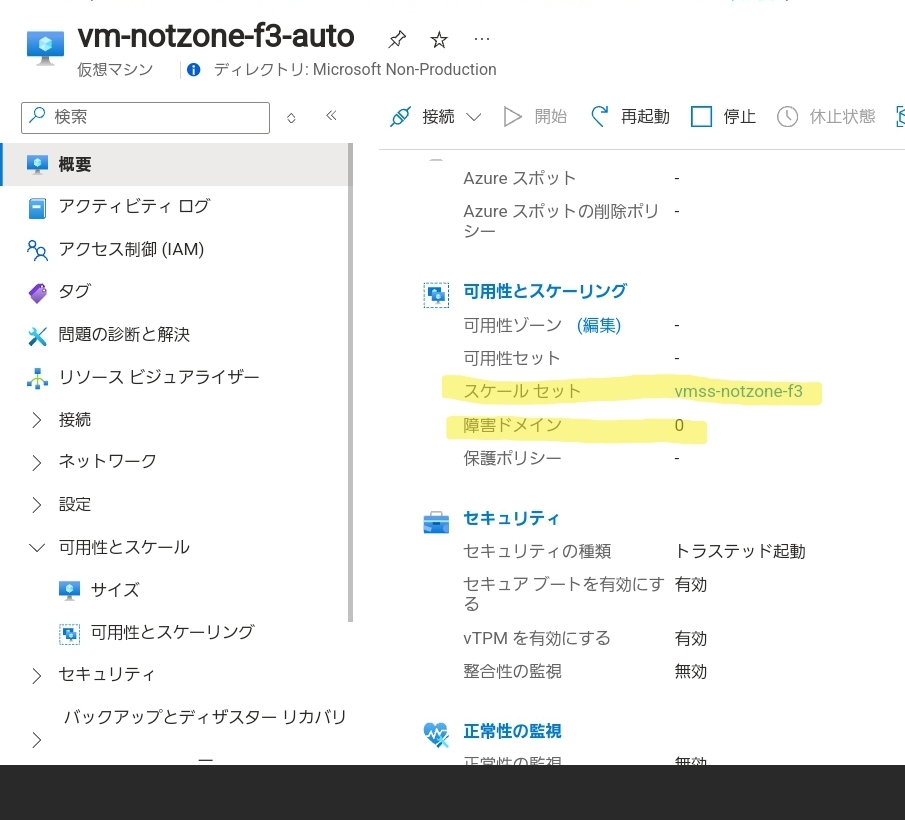Viewport: 905px width, 820px height.
Task: Select the 保護ポリシー label
Action: [512, 458]
